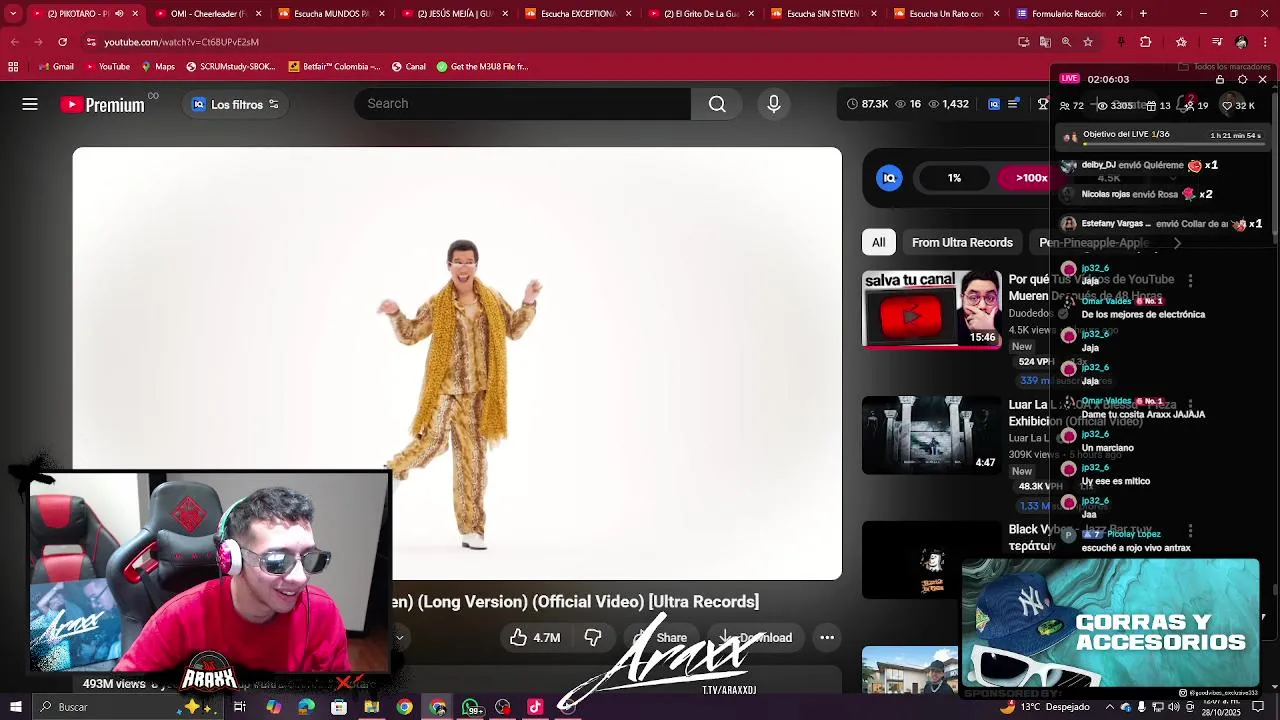Viewport: 1280px width, 720px height.
Task: Bookmark this page with star icon
Action: pos(1088,42)
